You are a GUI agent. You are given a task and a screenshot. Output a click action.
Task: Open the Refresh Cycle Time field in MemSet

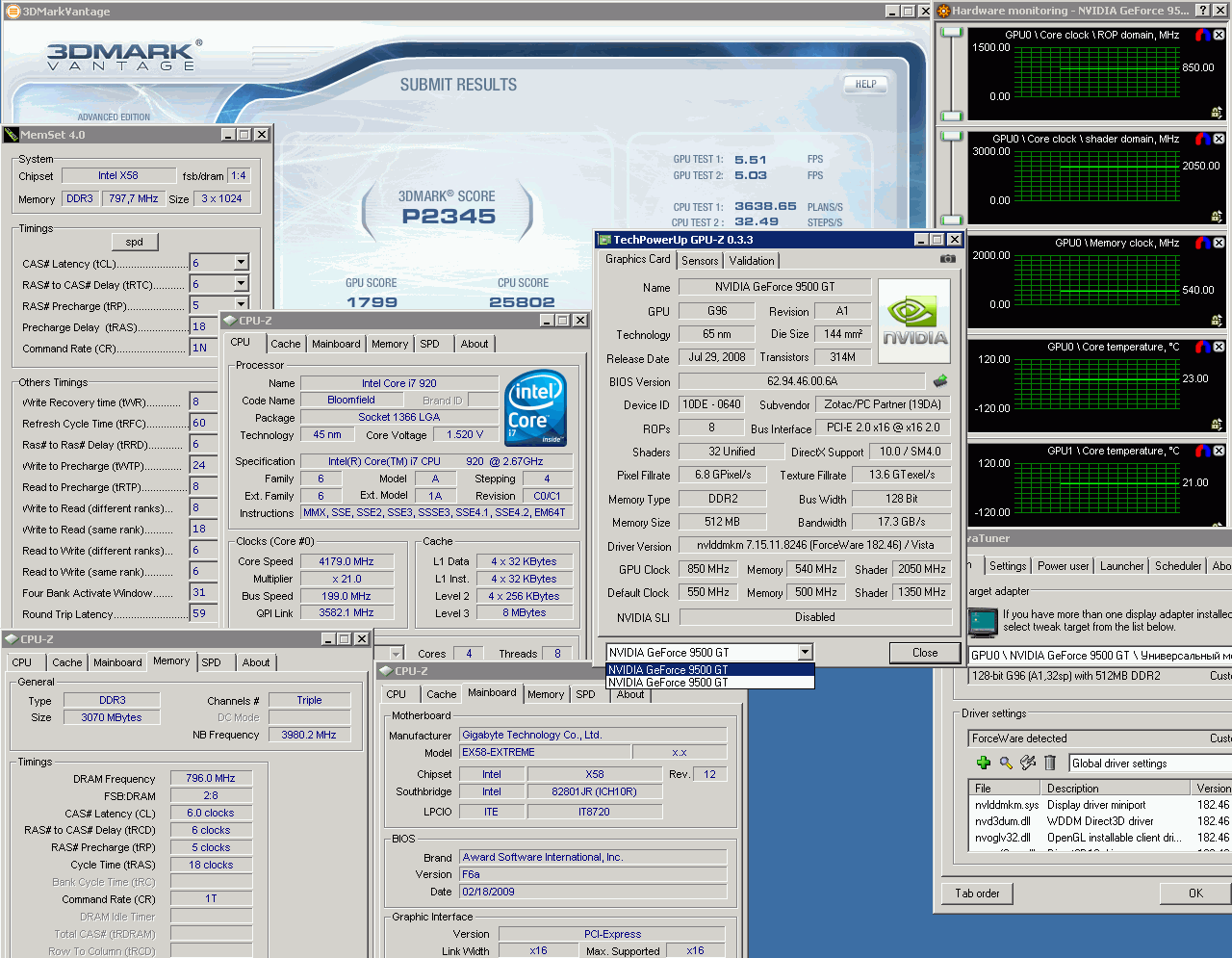coord(204,423)
